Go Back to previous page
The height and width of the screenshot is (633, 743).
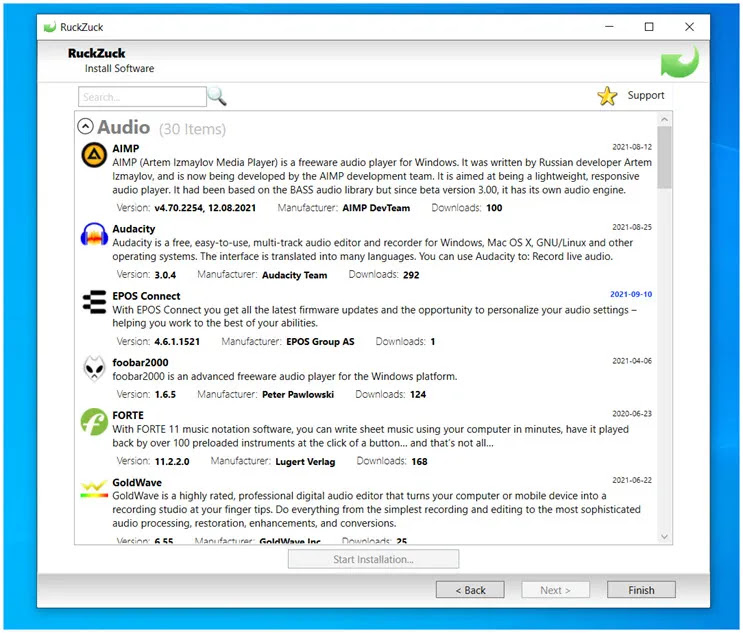click(x=470, y=590)
